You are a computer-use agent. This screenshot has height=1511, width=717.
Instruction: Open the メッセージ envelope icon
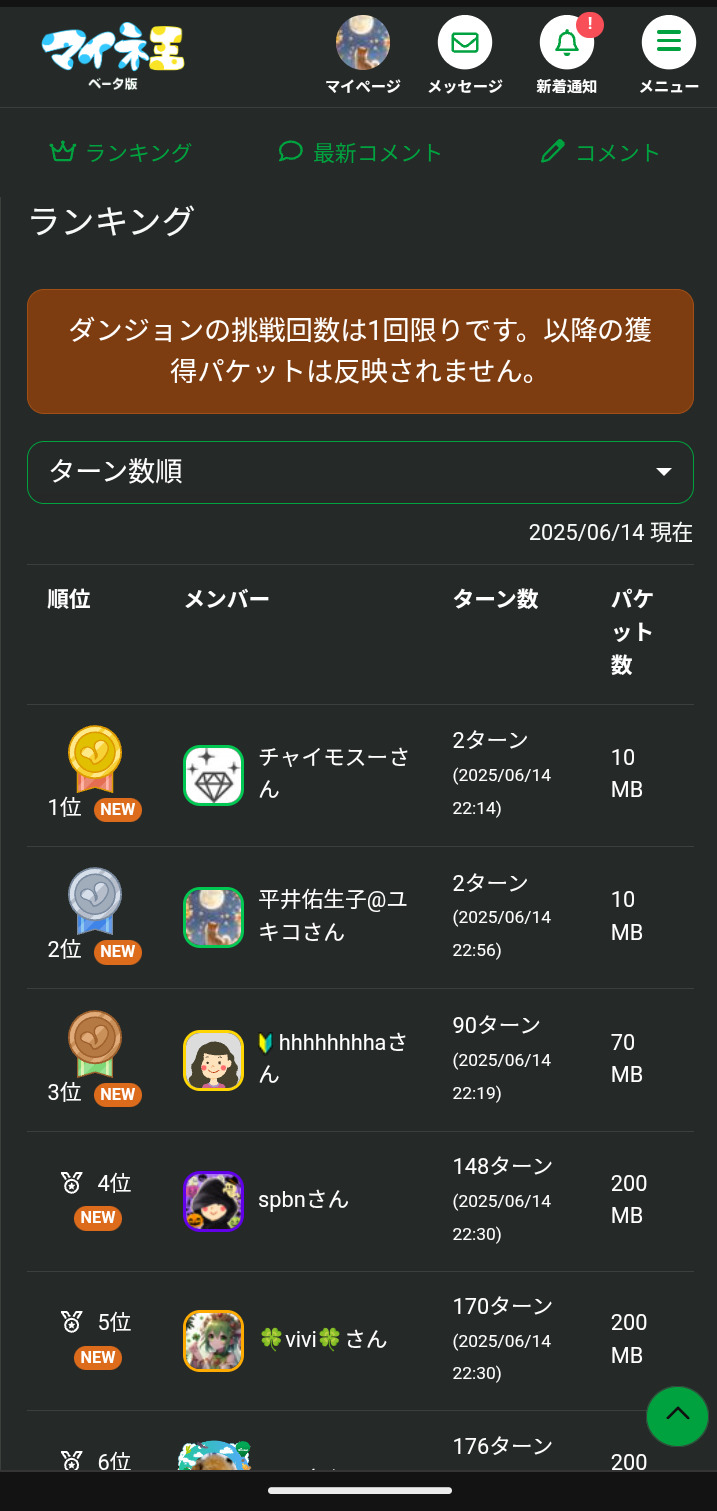pyautogui.click(x=465, y=43)
